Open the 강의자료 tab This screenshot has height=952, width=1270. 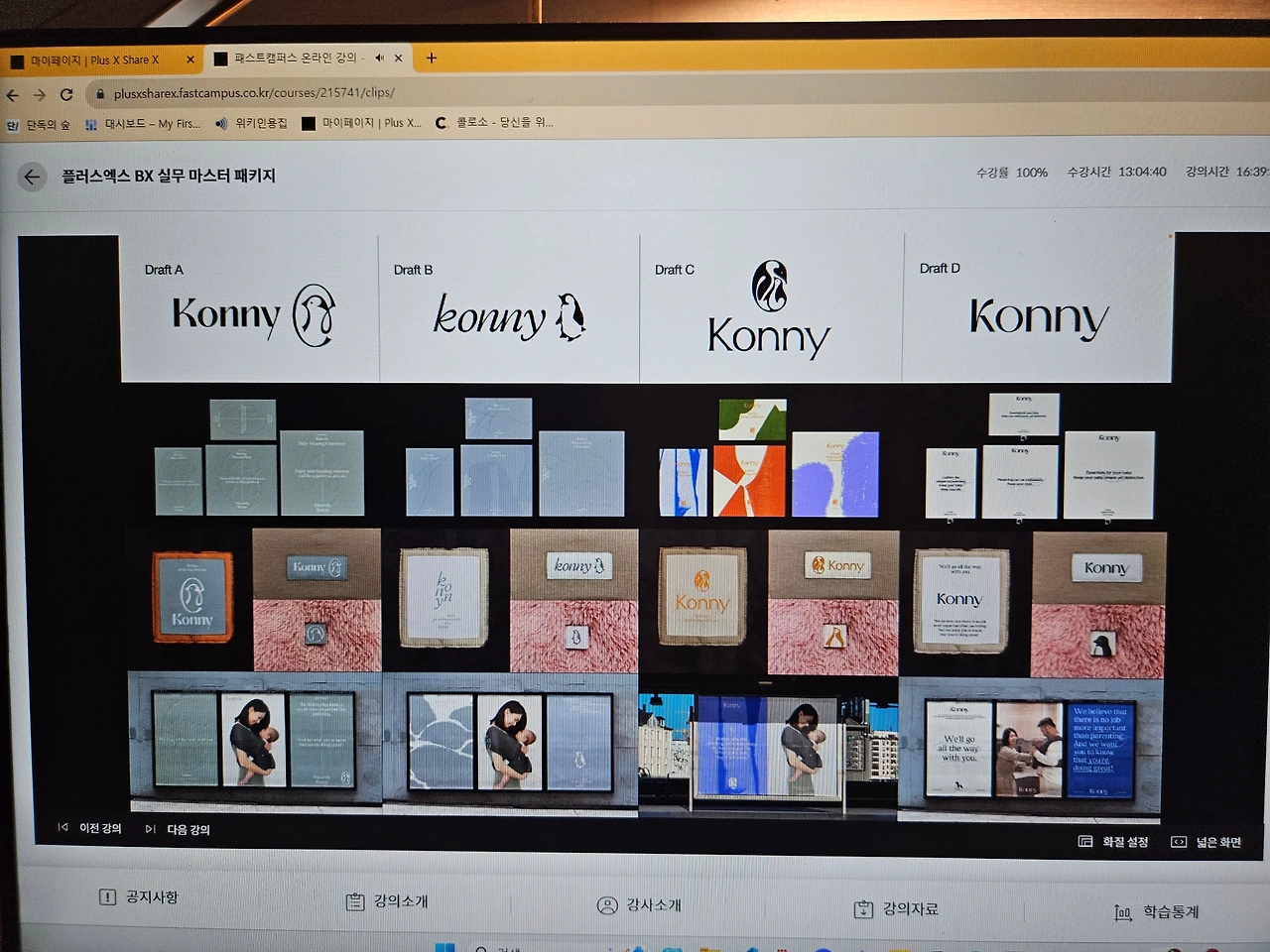click(896, 908)
